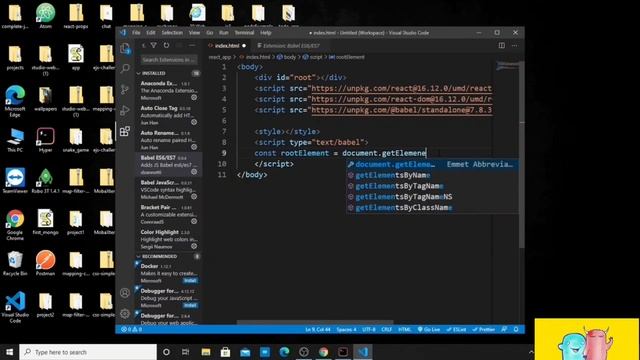Click UTF-8 encoding in status bar
640x360 pixels.
[369, 329]
